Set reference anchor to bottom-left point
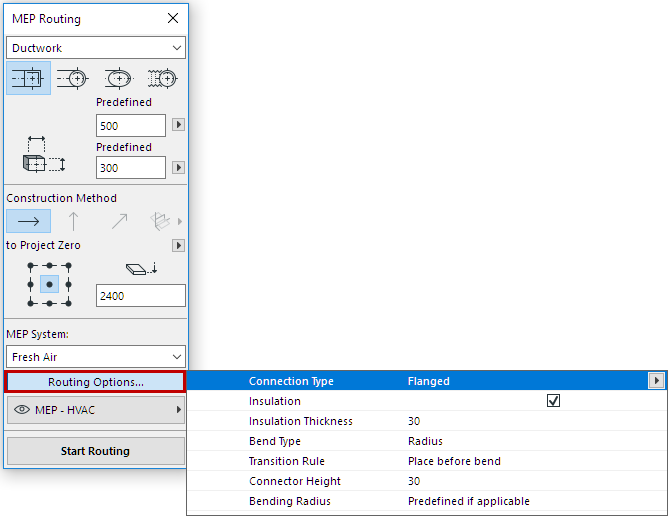 point(30,304)
